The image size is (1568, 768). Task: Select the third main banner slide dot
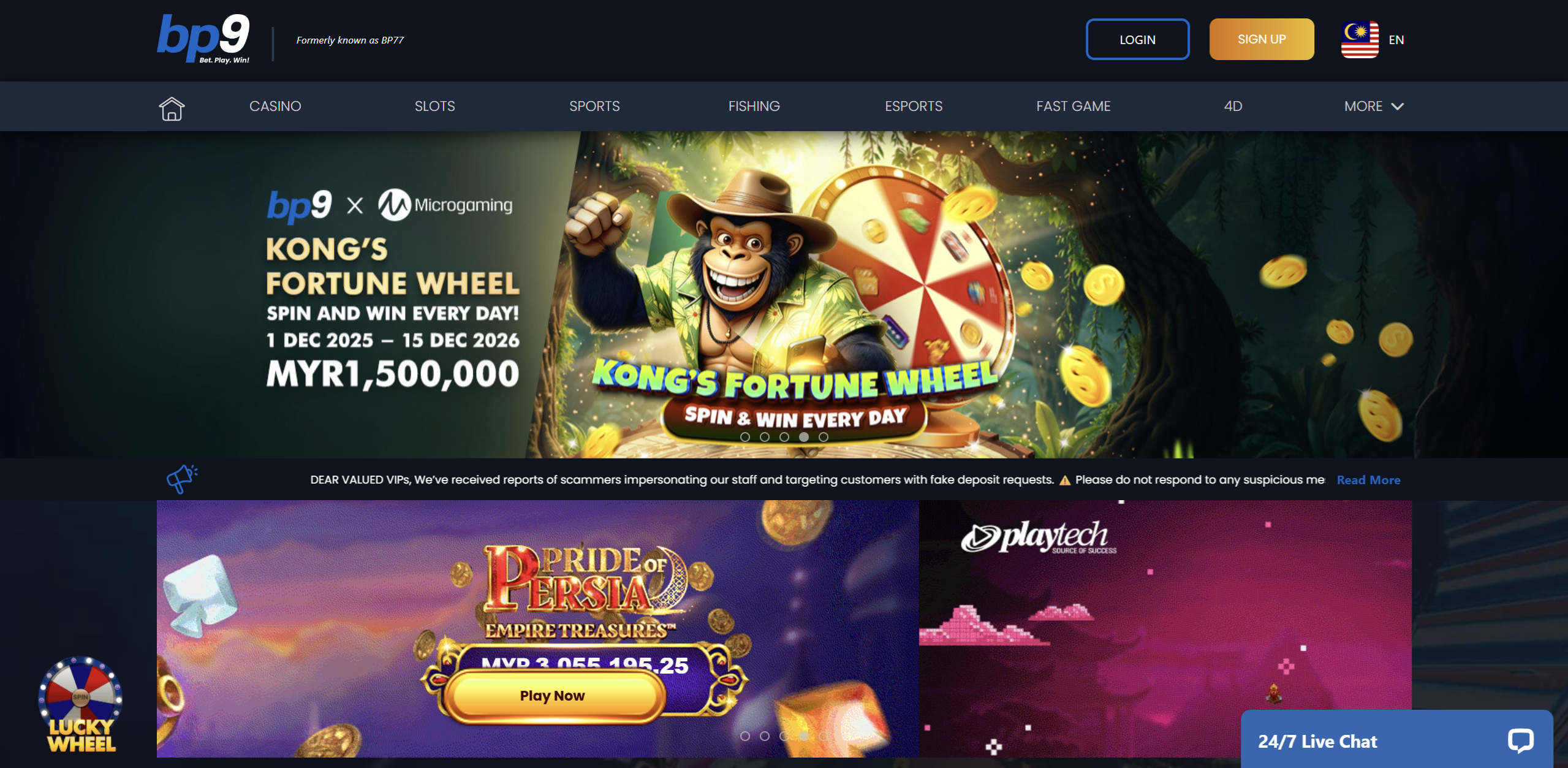pos(784,437)
